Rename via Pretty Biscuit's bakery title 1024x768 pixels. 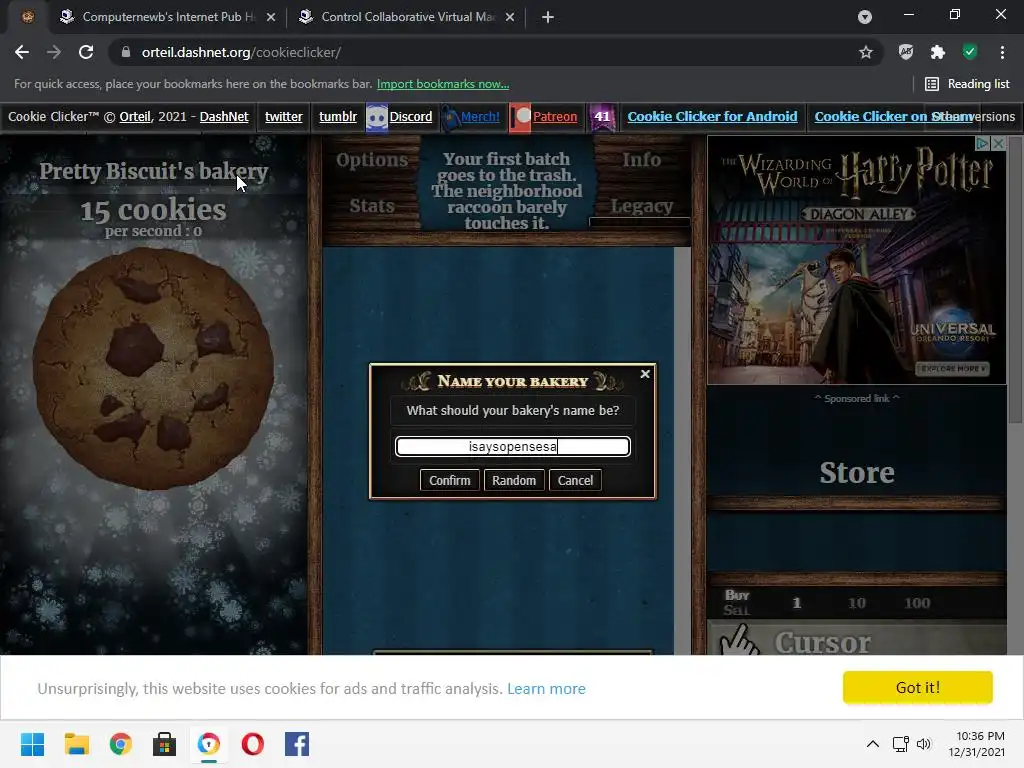[x=153, y=171]
